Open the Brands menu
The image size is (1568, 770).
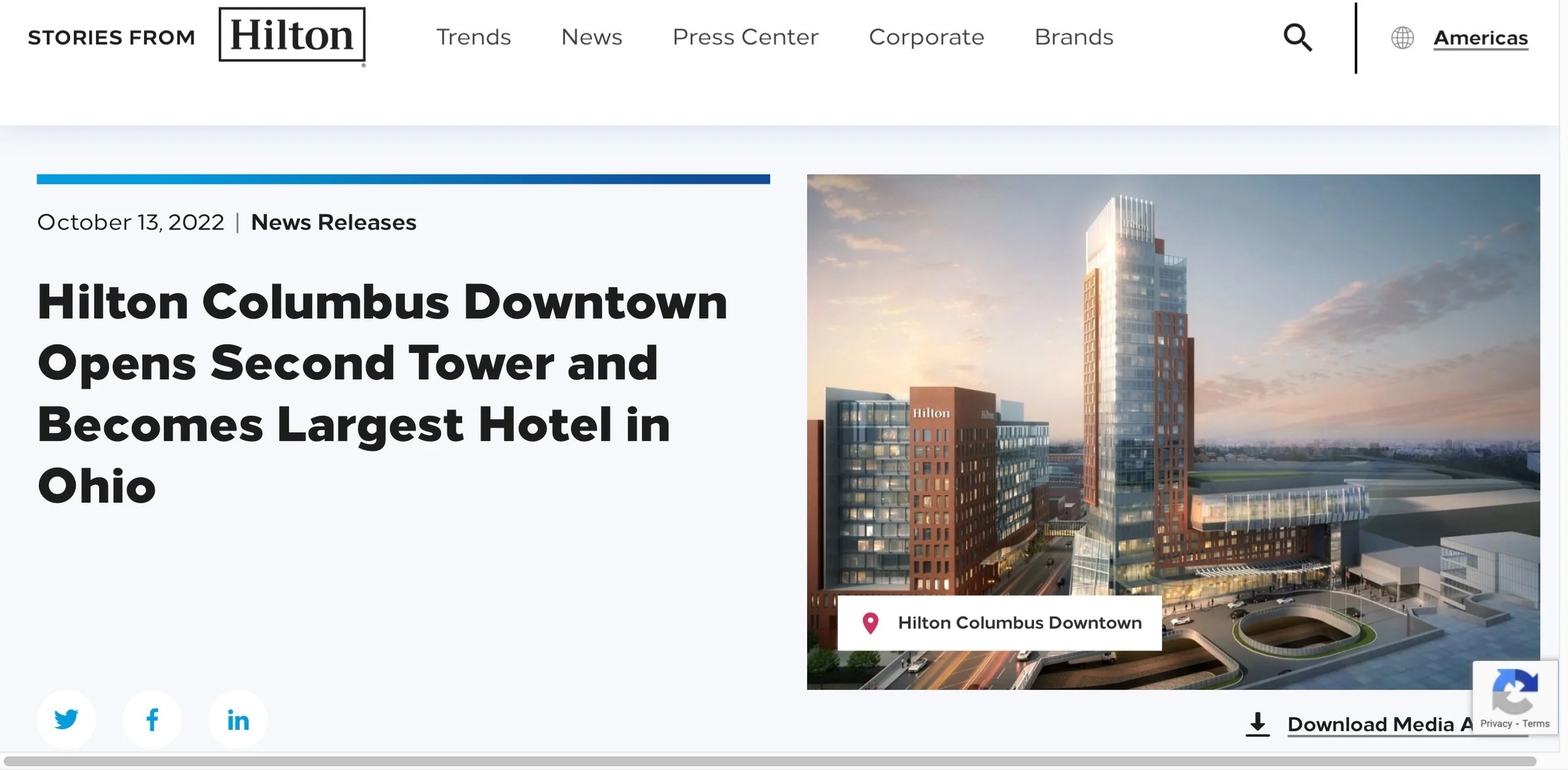pos(1074,37)
